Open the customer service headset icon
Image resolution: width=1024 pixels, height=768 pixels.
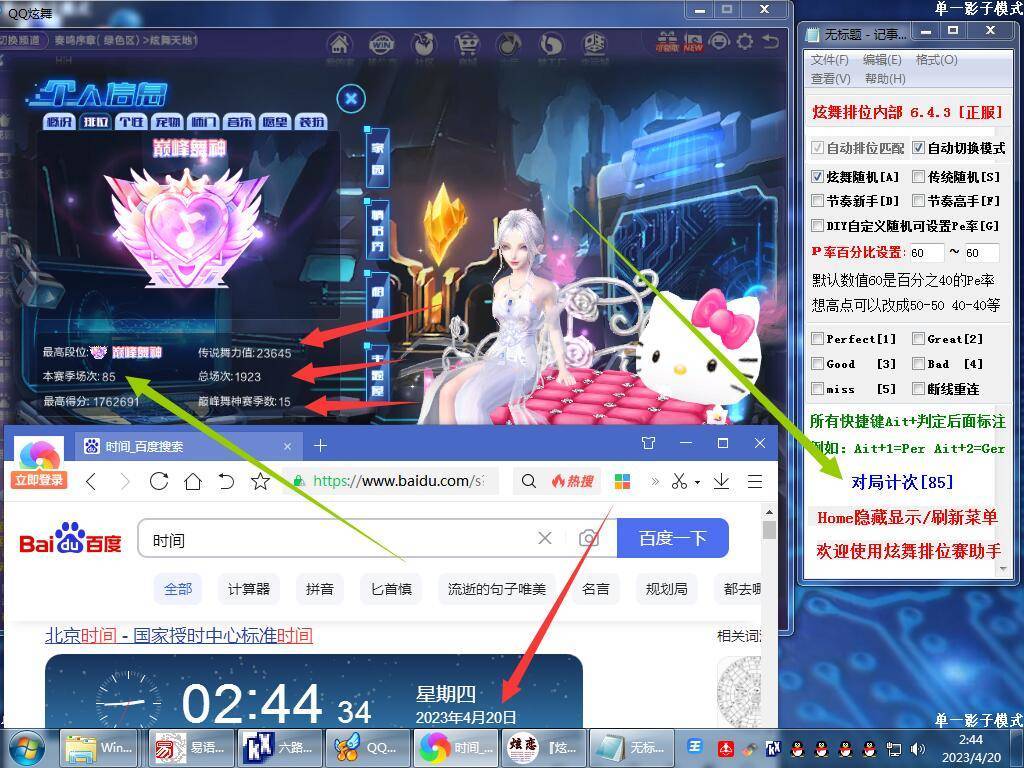[x=719, y=42]
